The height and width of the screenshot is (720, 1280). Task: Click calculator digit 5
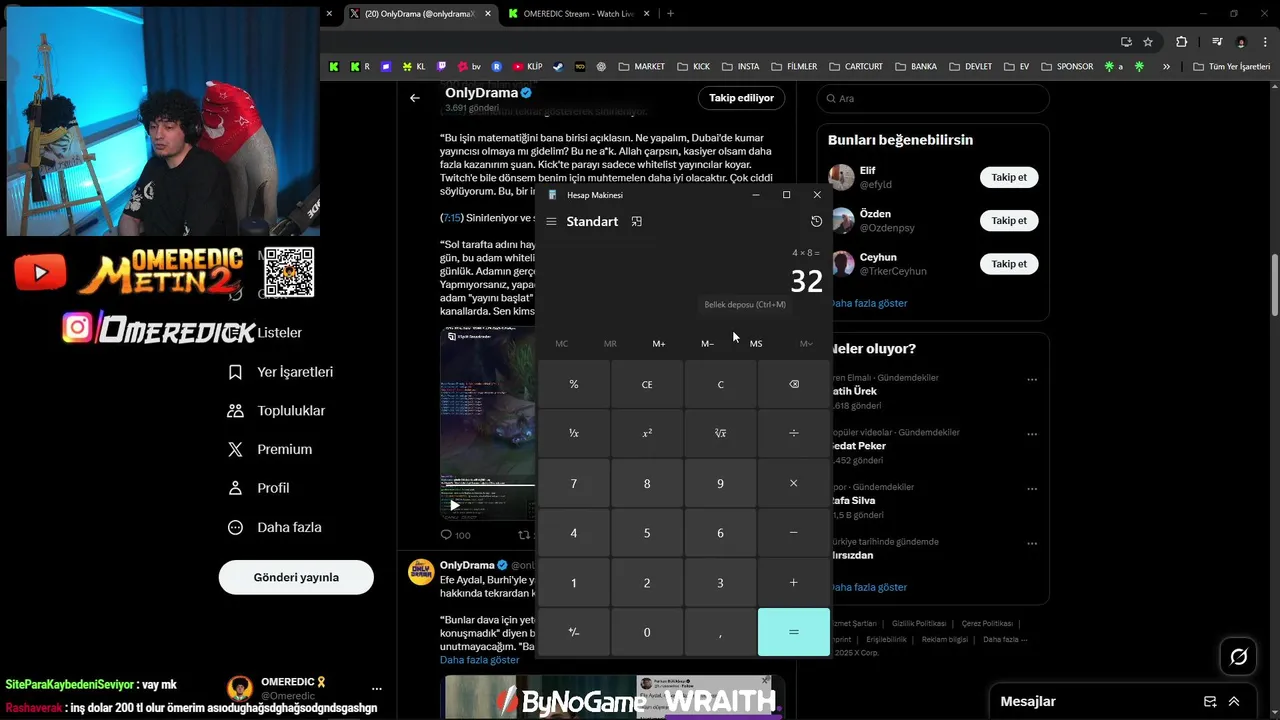647,533
